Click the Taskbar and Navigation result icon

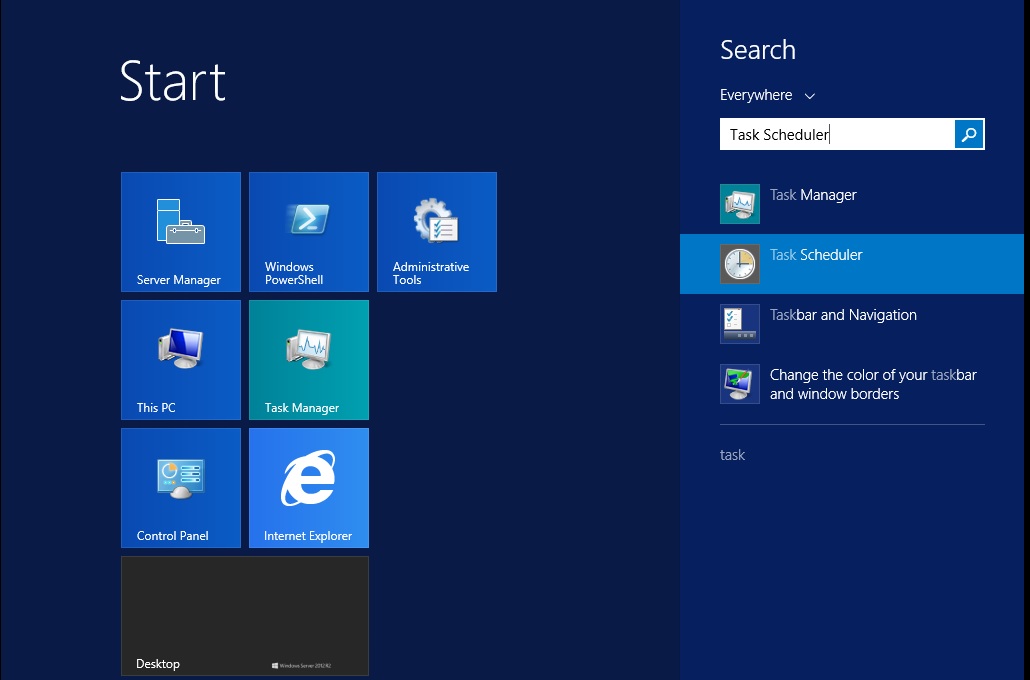740,324
